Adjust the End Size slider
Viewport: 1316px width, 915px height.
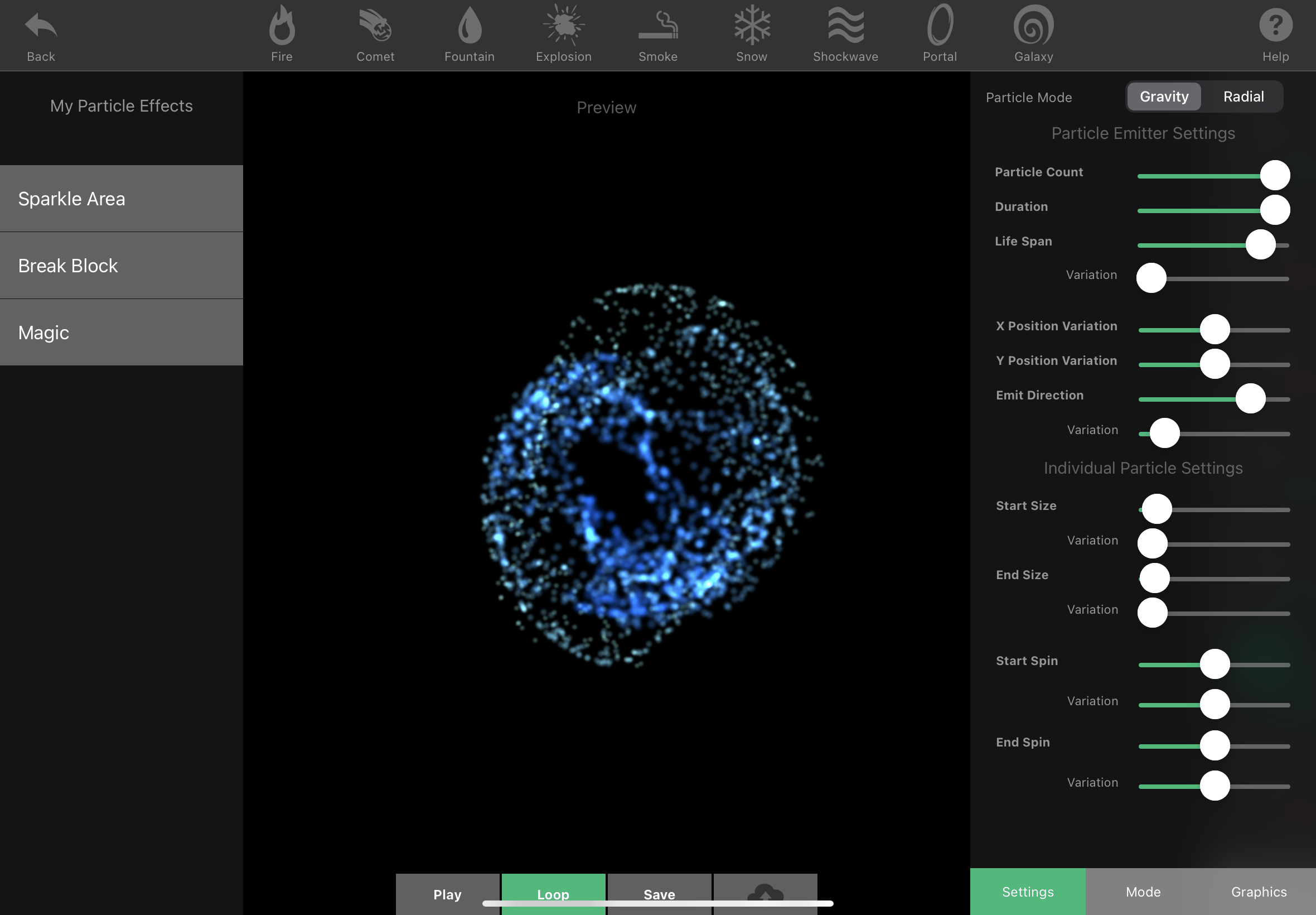(x=1154, y=579)
